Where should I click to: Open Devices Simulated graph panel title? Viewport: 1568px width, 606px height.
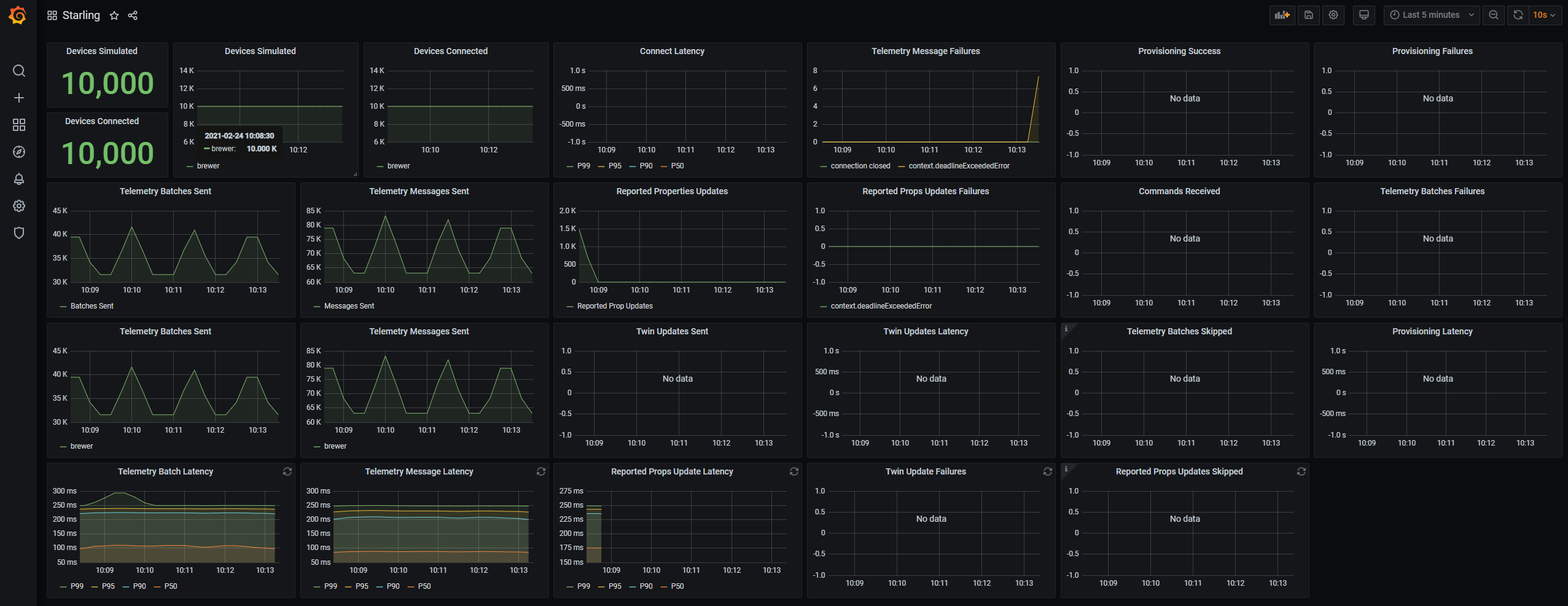(x=260, y=51)
